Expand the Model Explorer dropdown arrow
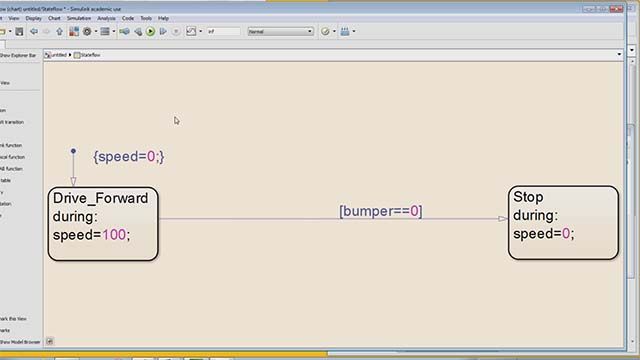The width and height of the screenshot is (640, 360). click(x=114, y=31)
